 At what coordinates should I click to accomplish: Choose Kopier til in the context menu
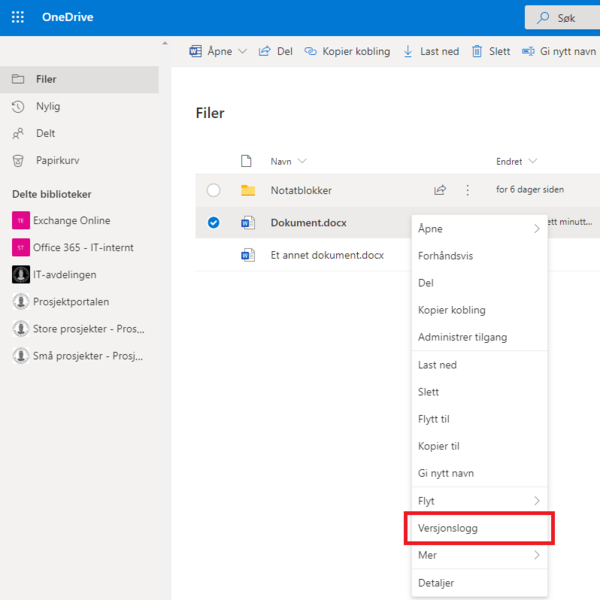pos(480,447)
